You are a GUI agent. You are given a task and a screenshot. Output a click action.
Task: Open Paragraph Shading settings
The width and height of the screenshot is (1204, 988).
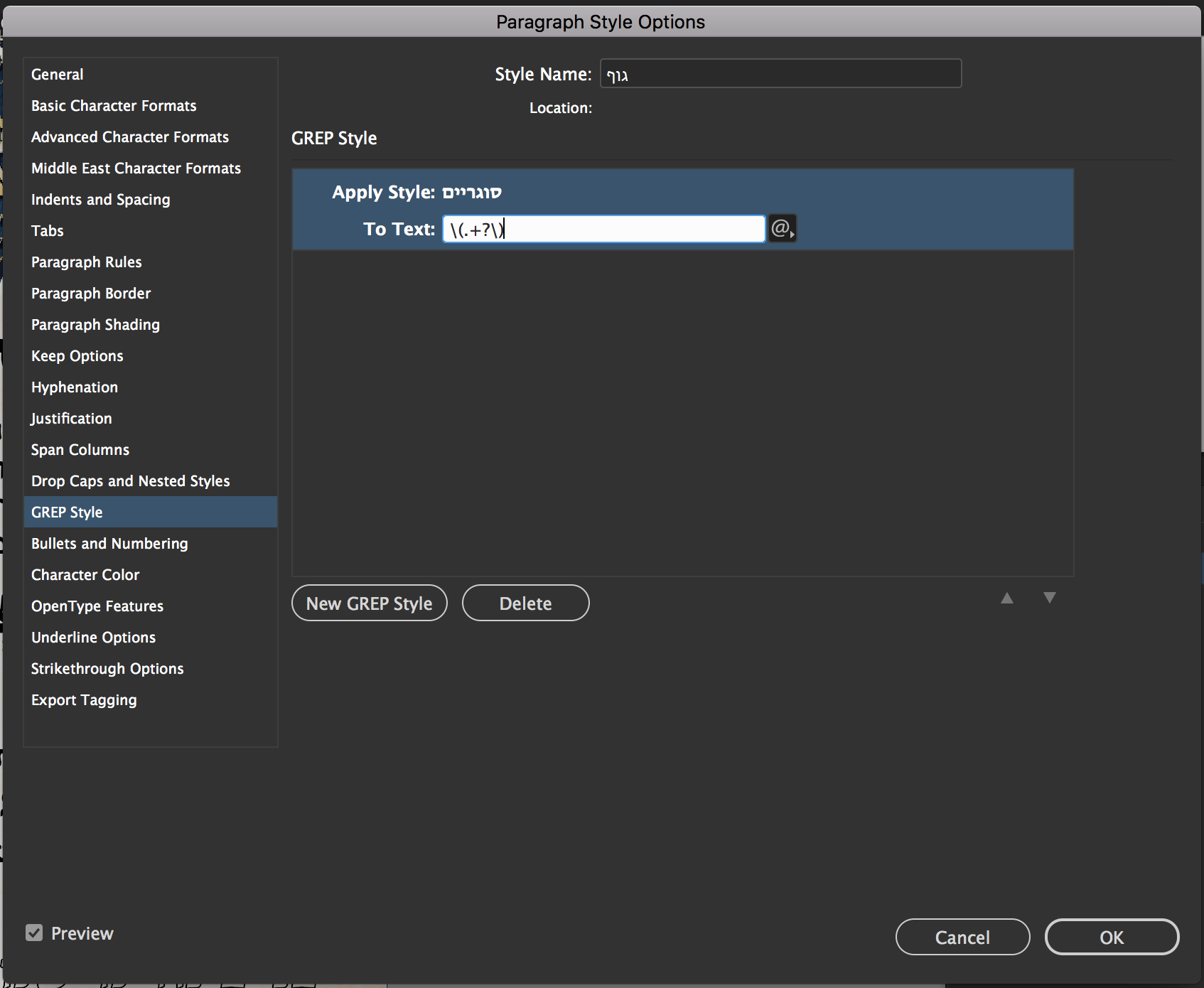point(95,325)
